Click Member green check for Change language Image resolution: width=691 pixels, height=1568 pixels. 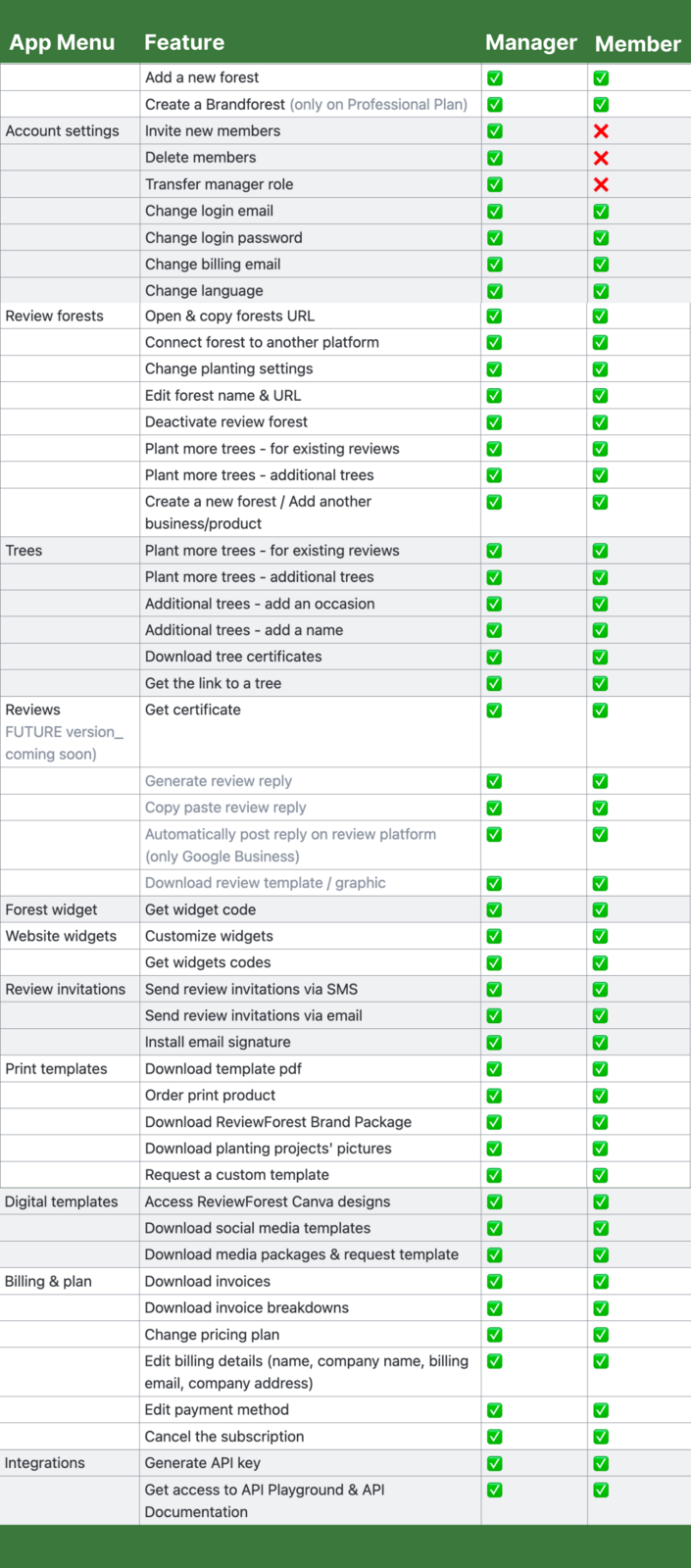tap(601, 291)
